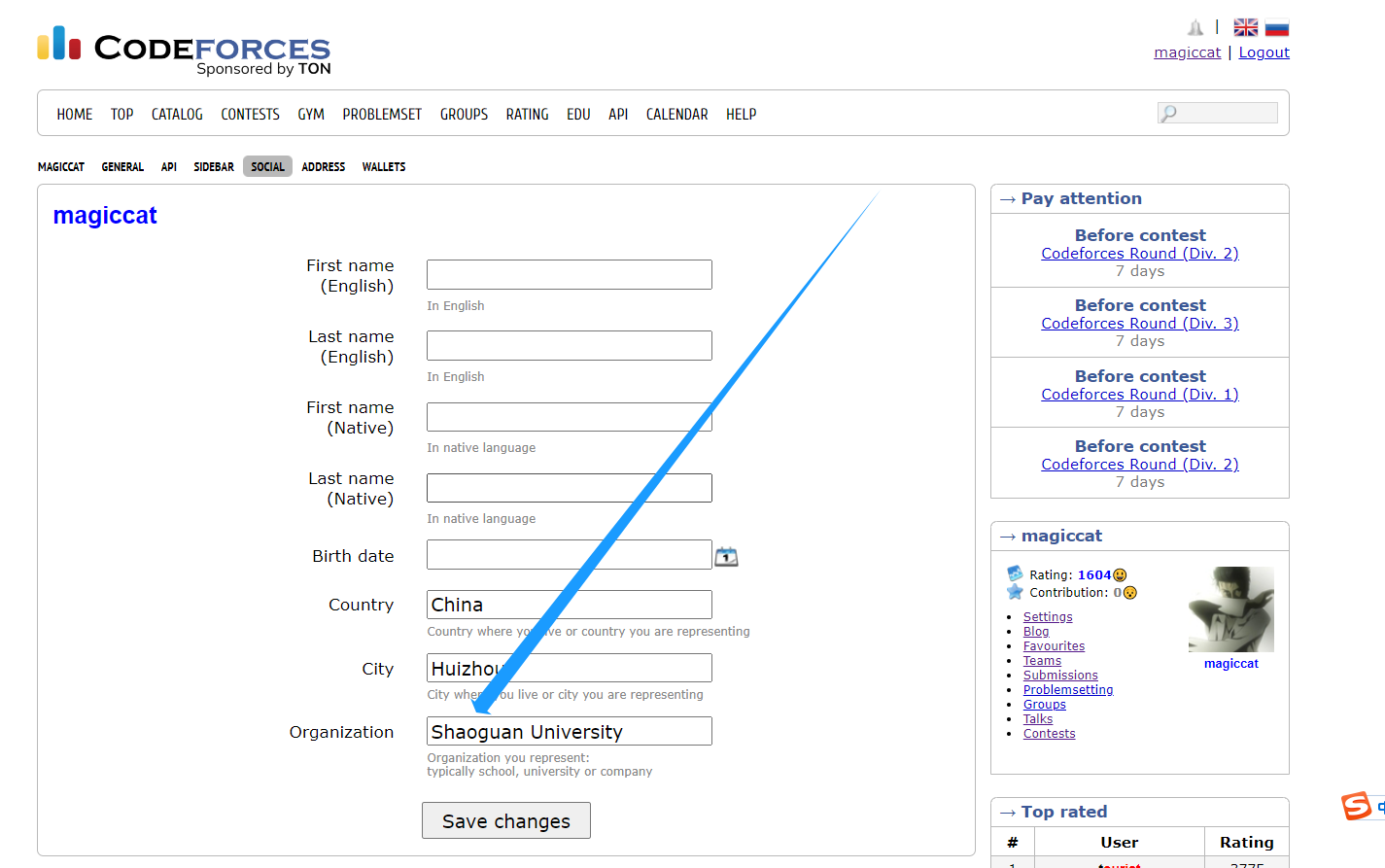Click the smiley face after rating 1604
Screen dimensions: 1385x868
[1120, 575]
